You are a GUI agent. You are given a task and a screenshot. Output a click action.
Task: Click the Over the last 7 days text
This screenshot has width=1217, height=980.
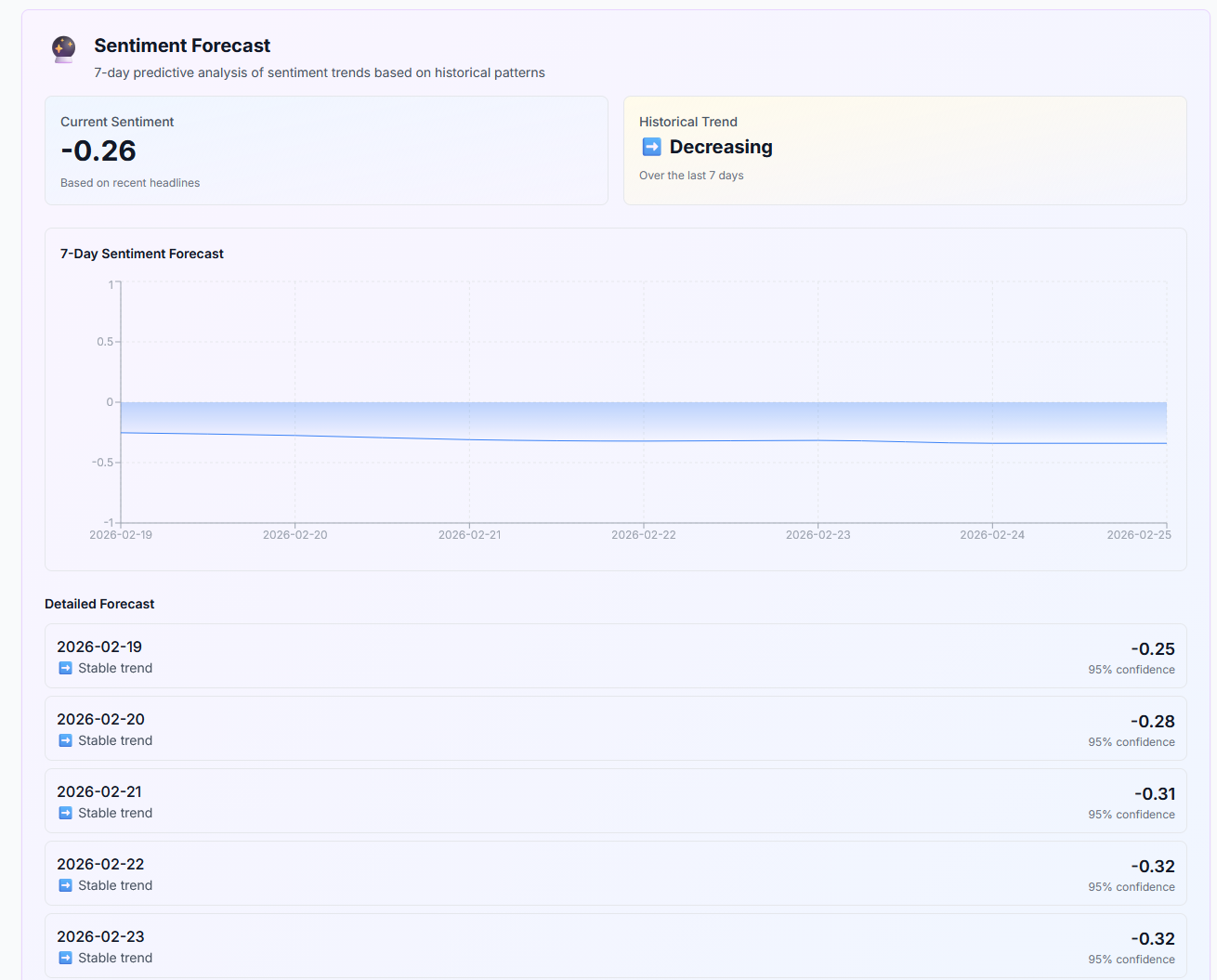[691, 176]
